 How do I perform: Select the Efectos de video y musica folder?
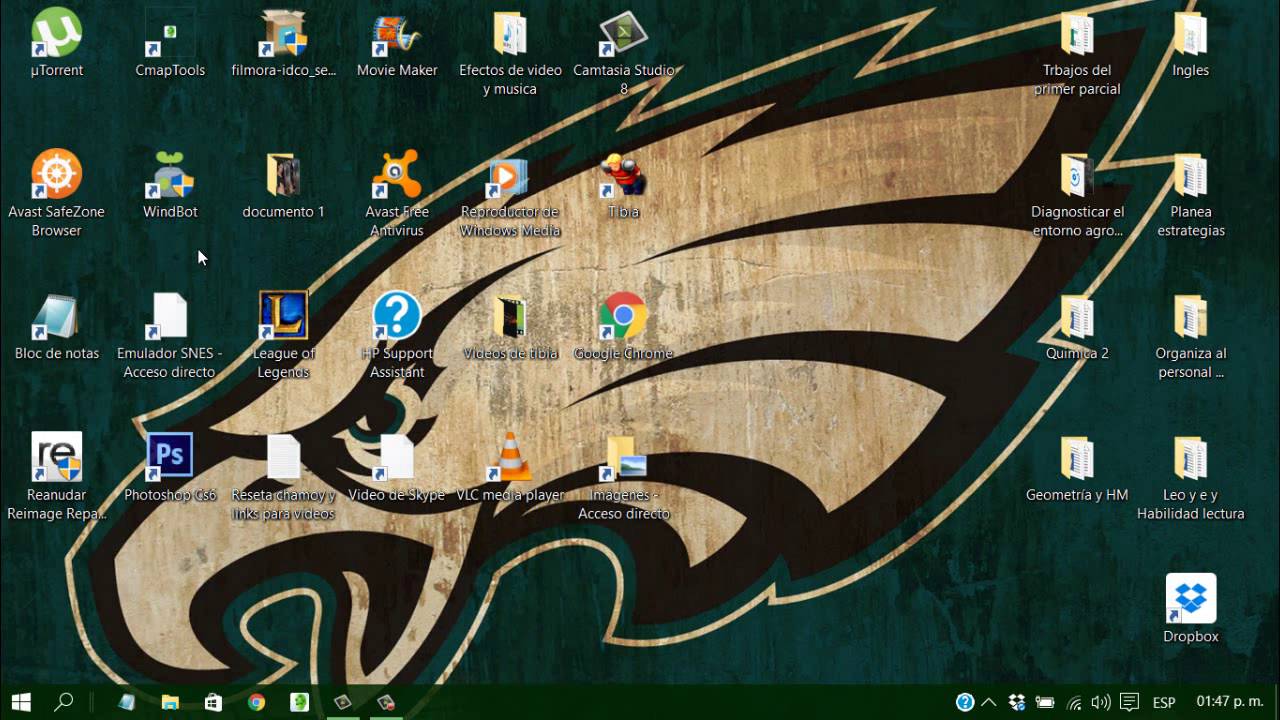510,54
